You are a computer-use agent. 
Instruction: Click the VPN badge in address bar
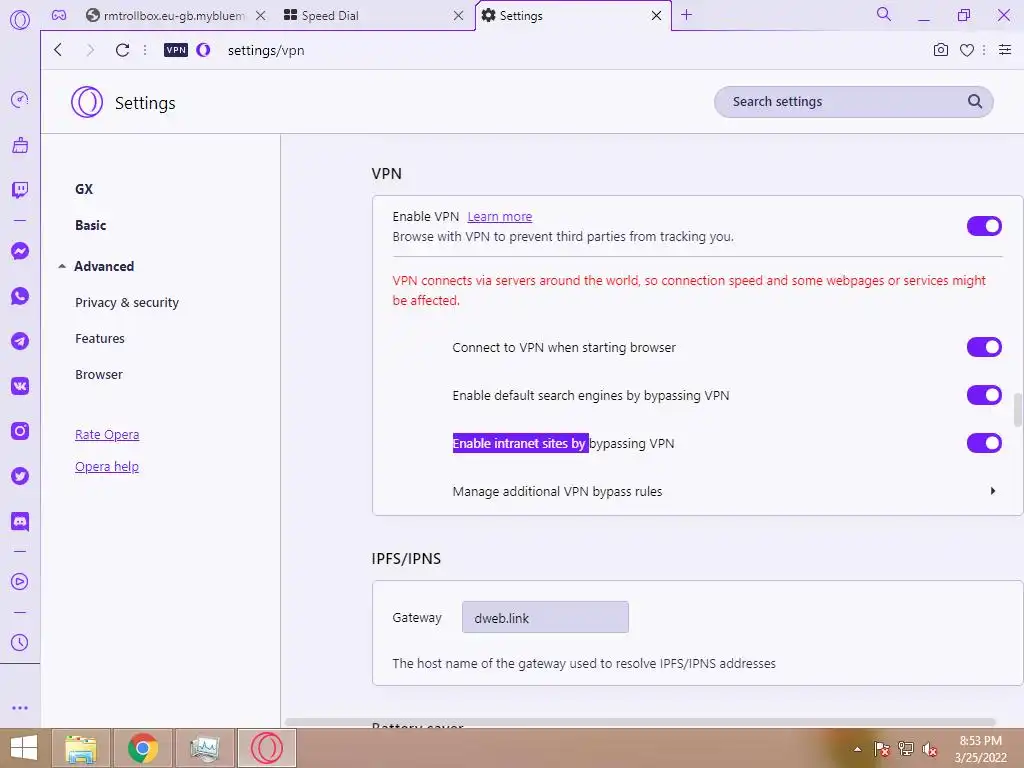(x=176, y=50)
